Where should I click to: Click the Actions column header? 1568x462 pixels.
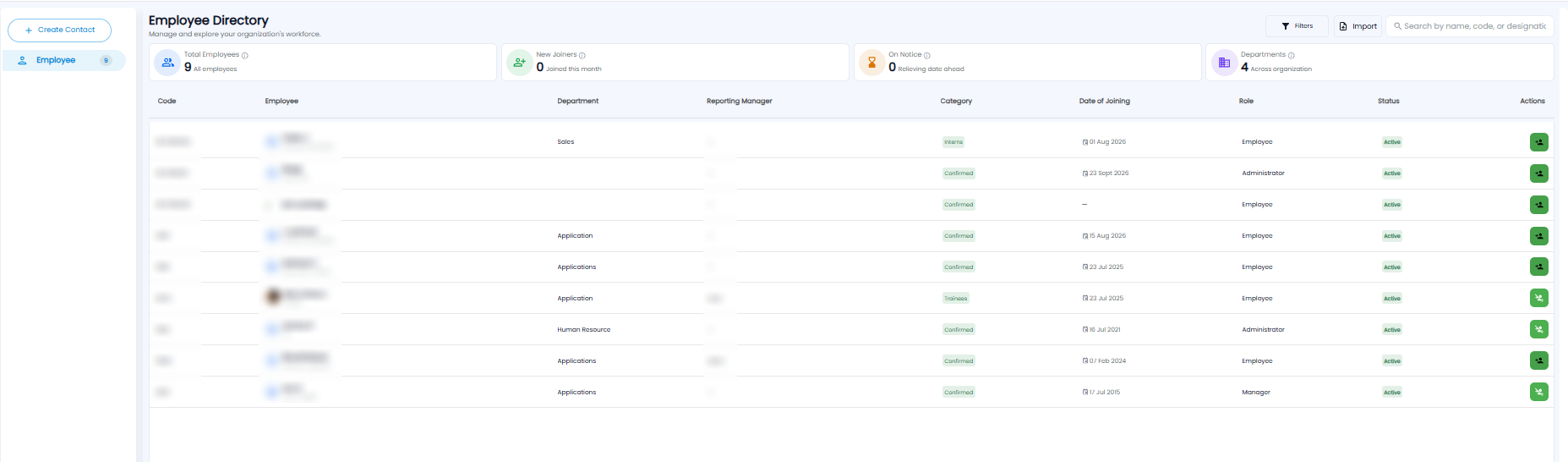[x=1532, y=101]
